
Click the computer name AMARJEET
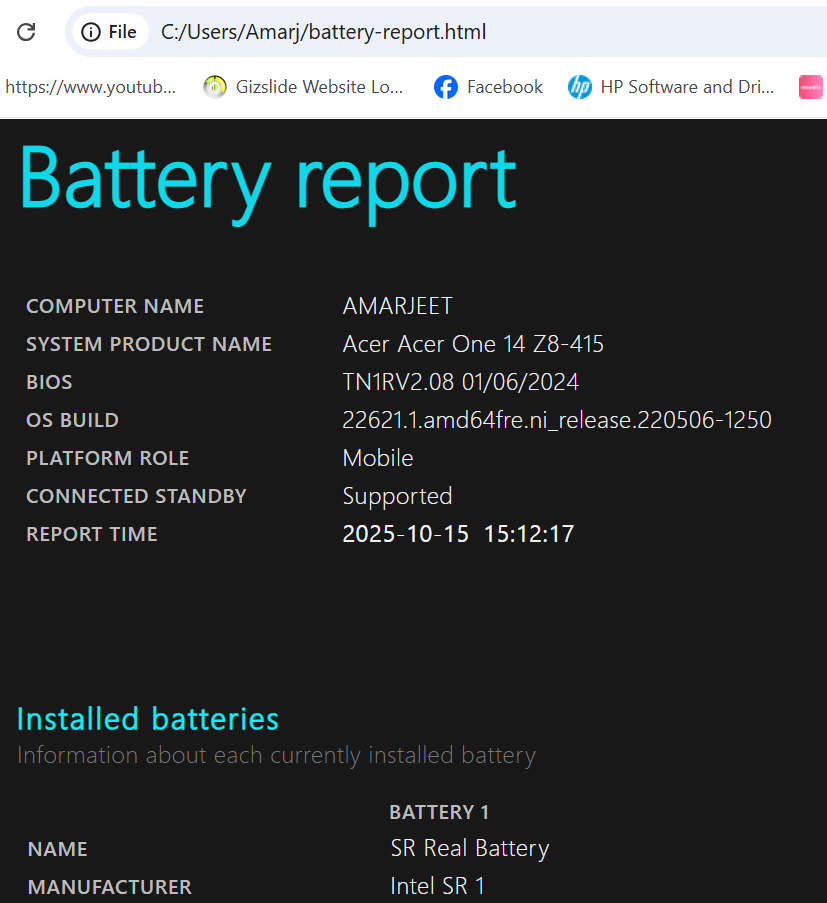coord(397,306)
